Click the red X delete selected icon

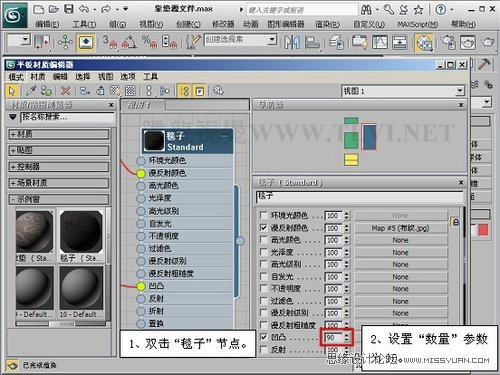(x=66, y=90)
